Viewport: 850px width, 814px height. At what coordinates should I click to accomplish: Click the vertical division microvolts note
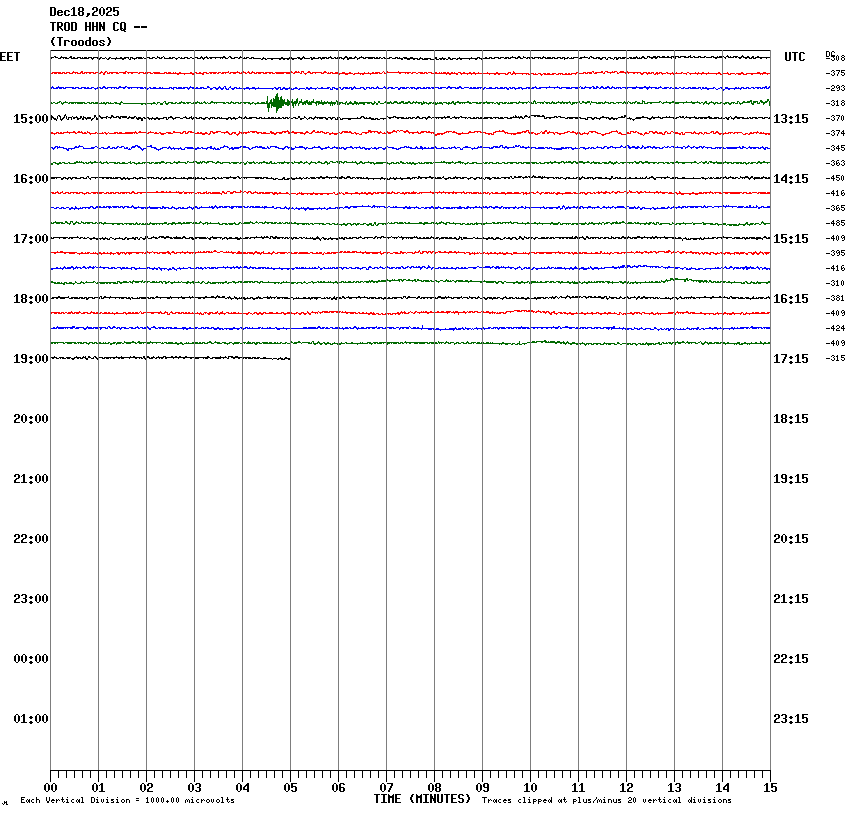(x=127, y=801)
